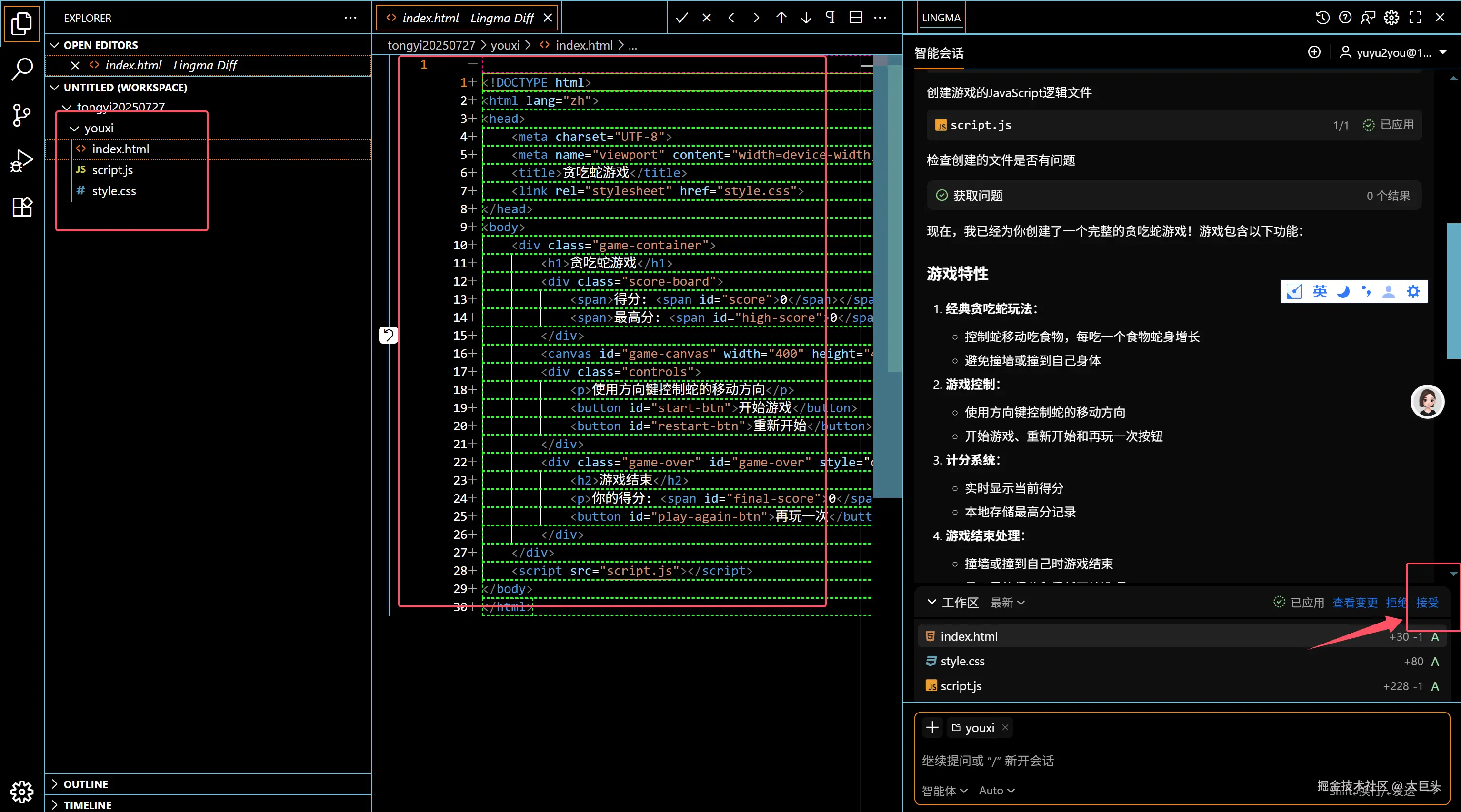Click 查看变更 to view changes
Viewport: 1461px width, 812px height.
point(1354,602)
